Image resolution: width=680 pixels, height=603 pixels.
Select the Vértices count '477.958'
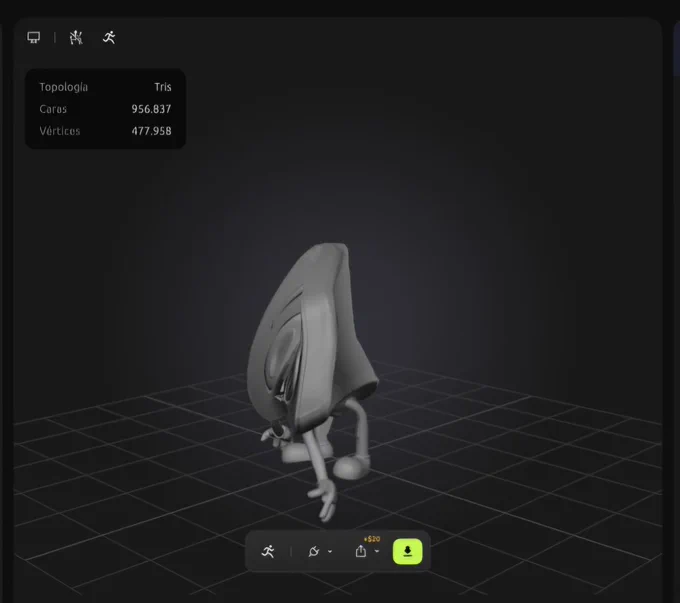[x=151, y=131]
